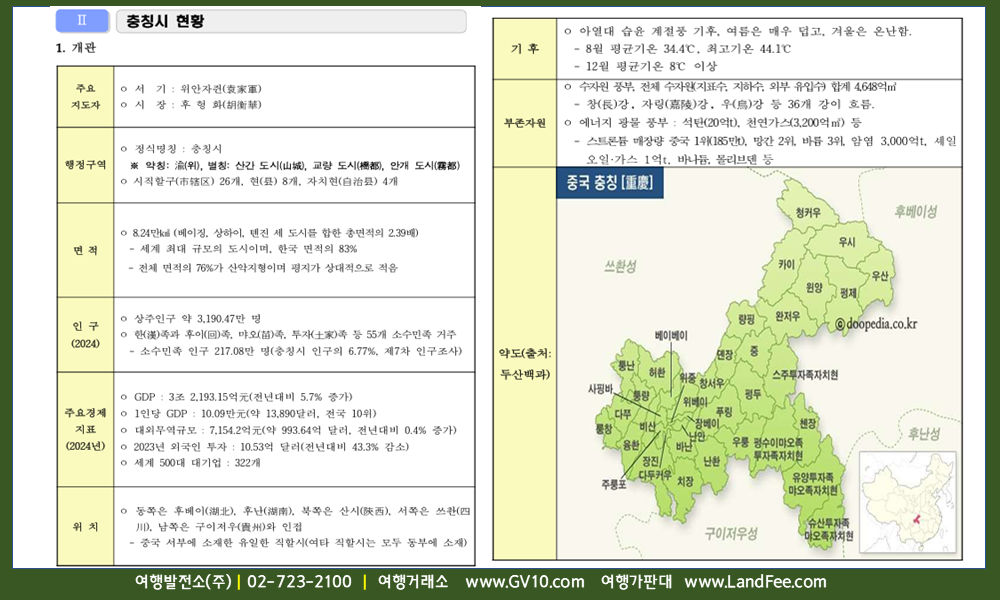The height and width of the screenshot is (600, 1000).
Task: Select the '행정구역' row header
Action: [83, 164]
